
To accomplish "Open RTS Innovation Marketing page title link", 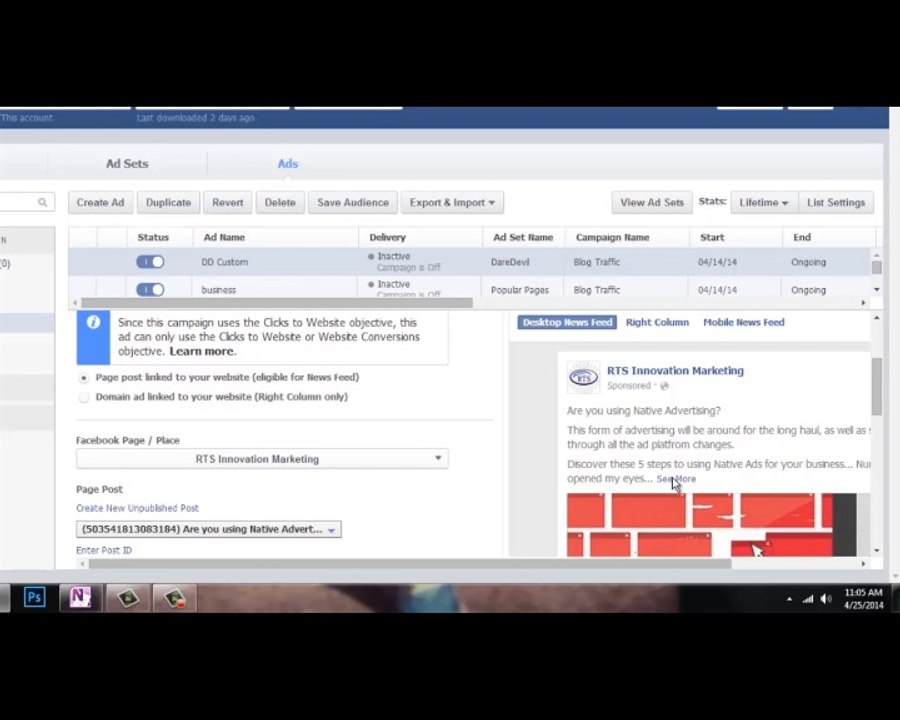I will [x=676, y=370].
